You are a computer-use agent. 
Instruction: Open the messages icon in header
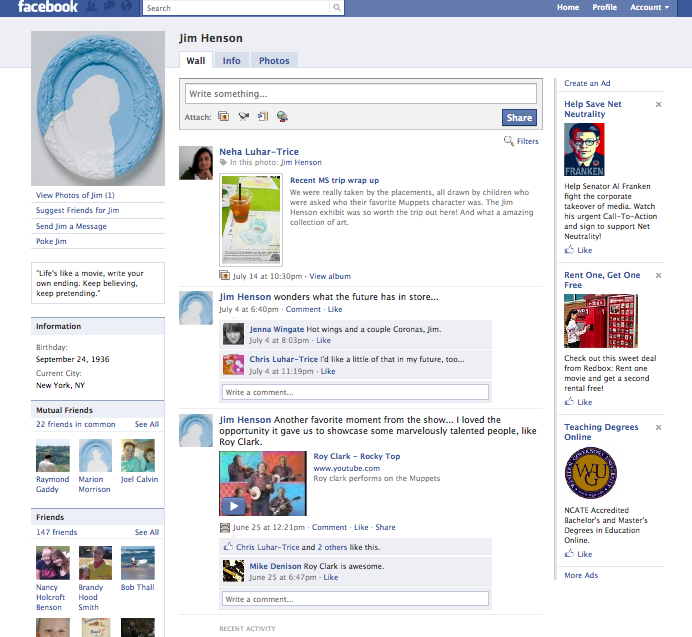pos(109,6)
